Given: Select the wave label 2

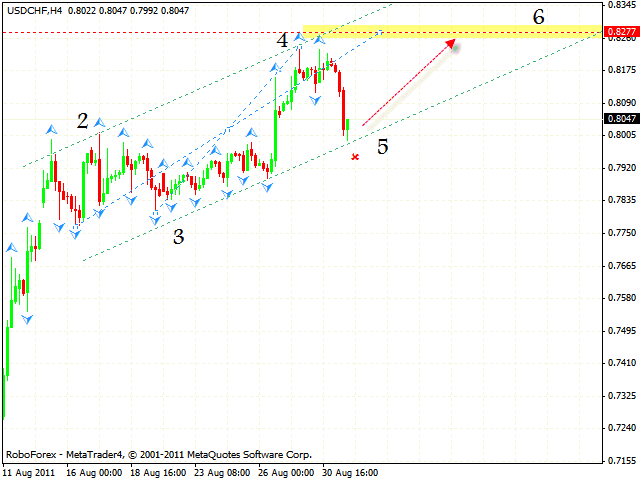Looking at the screenshot, I should (83, 121).
